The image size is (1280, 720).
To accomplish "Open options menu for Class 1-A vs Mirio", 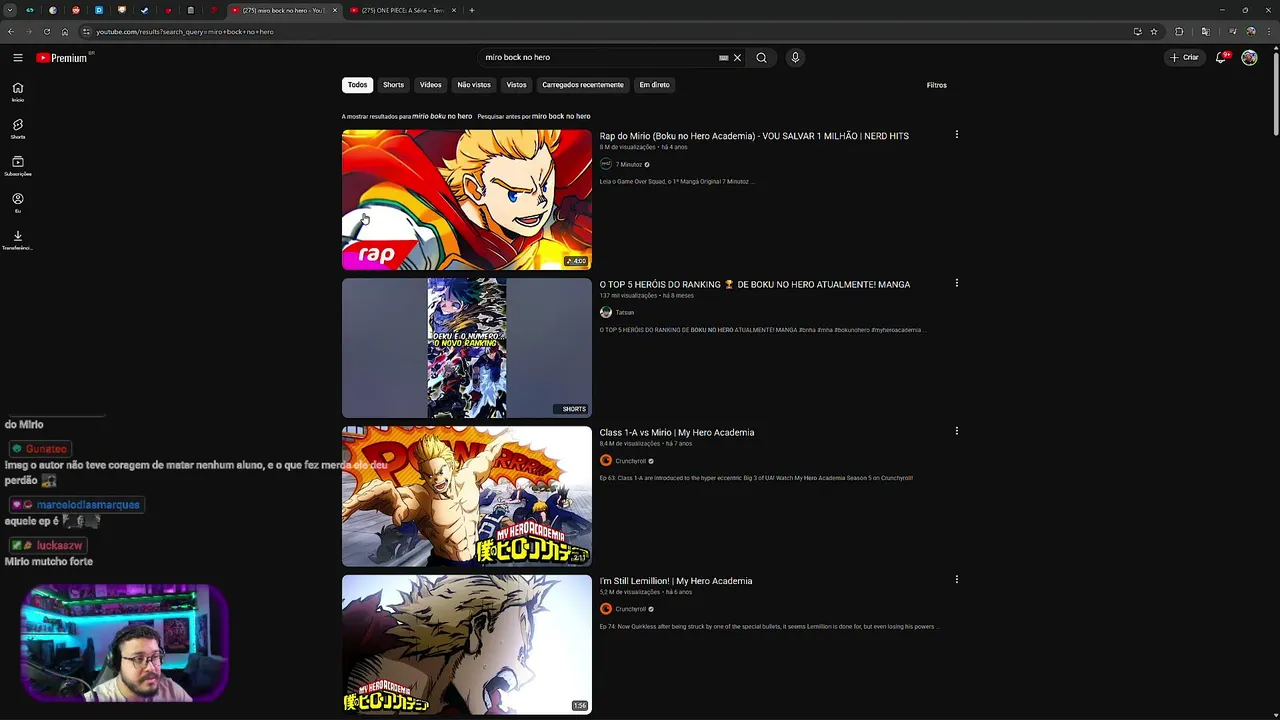I will pos(957,431).
